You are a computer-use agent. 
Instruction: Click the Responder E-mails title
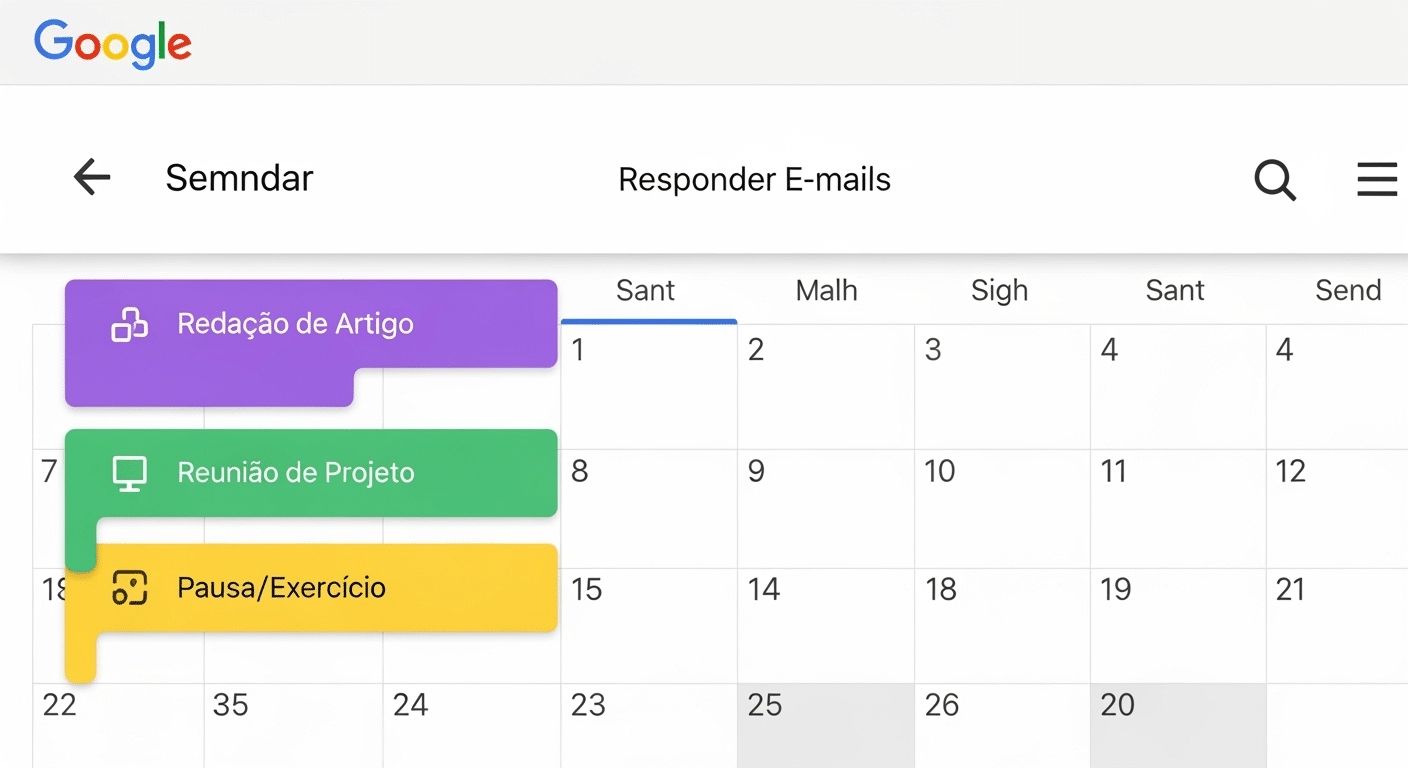754,180
